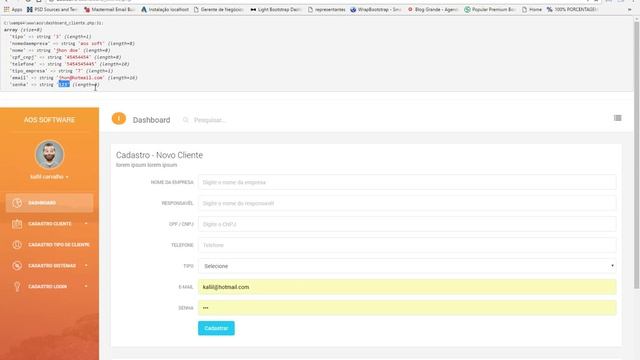
Task: Click the search magnifier icon
Action: (186, 120)
